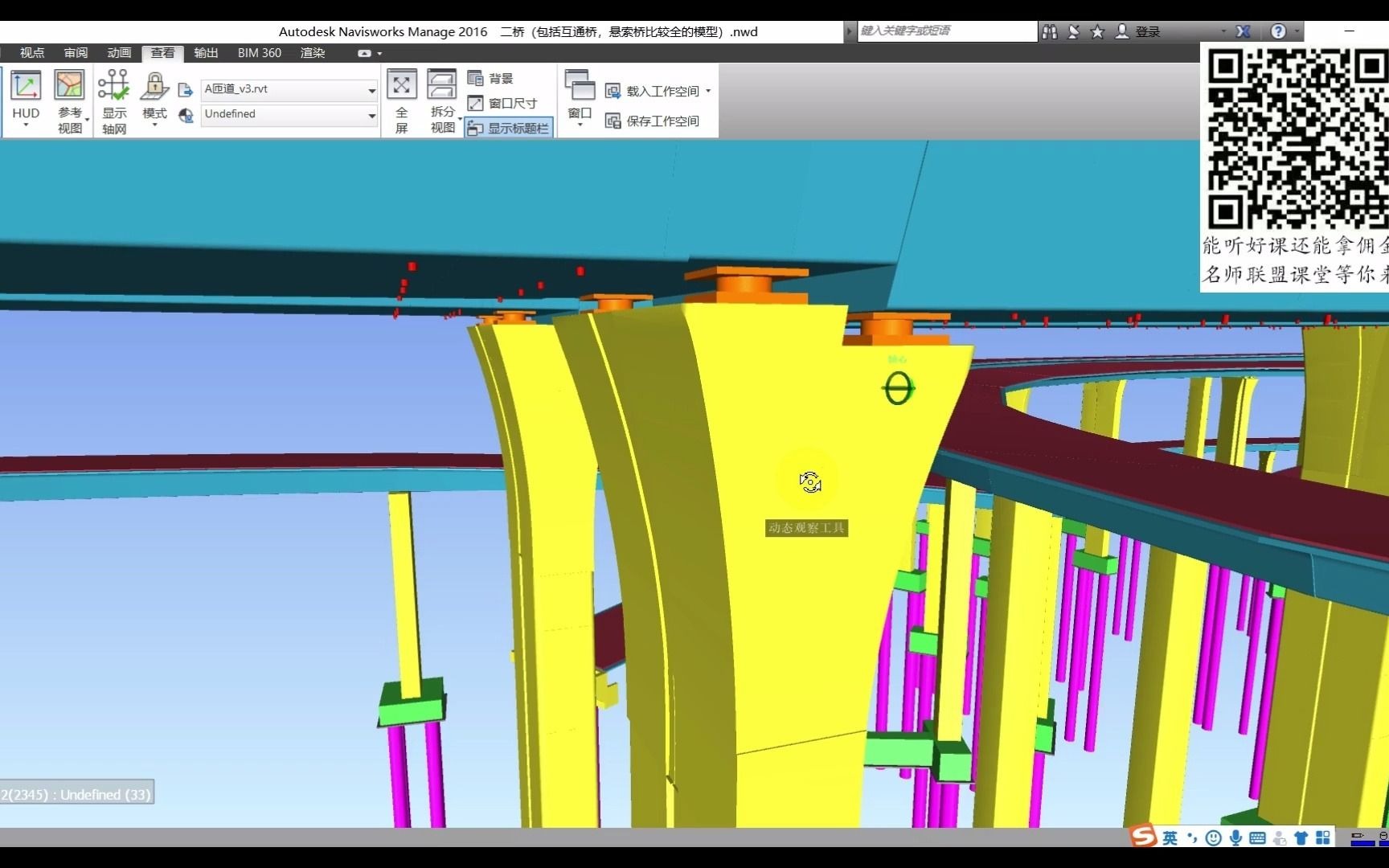Click 保存工作空间 save workspace
This screenshot has height=868, width=1389.
pyautogui.click(x=652, y=121)
